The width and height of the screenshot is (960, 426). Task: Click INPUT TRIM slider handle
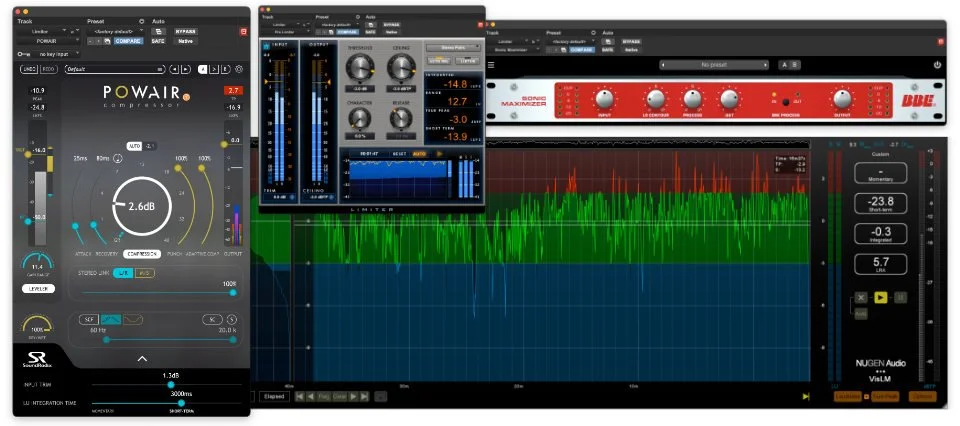pos(171,384)
